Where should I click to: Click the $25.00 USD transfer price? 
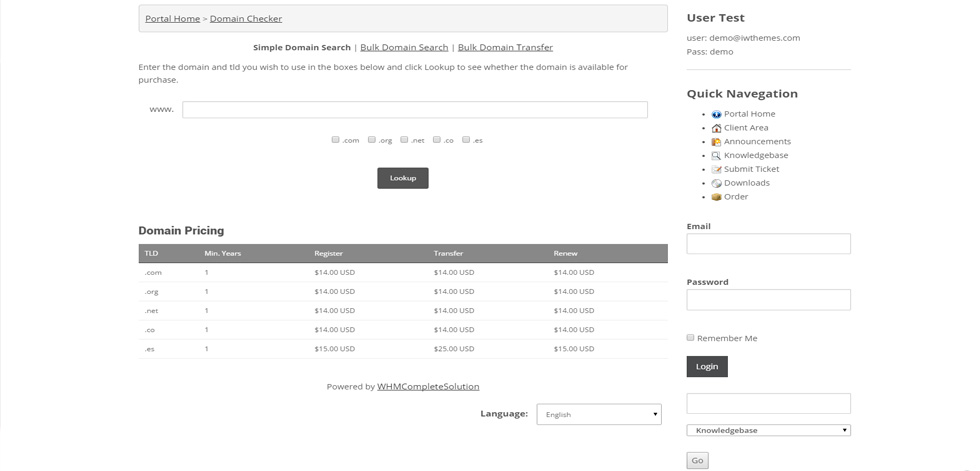pos(454,349)
